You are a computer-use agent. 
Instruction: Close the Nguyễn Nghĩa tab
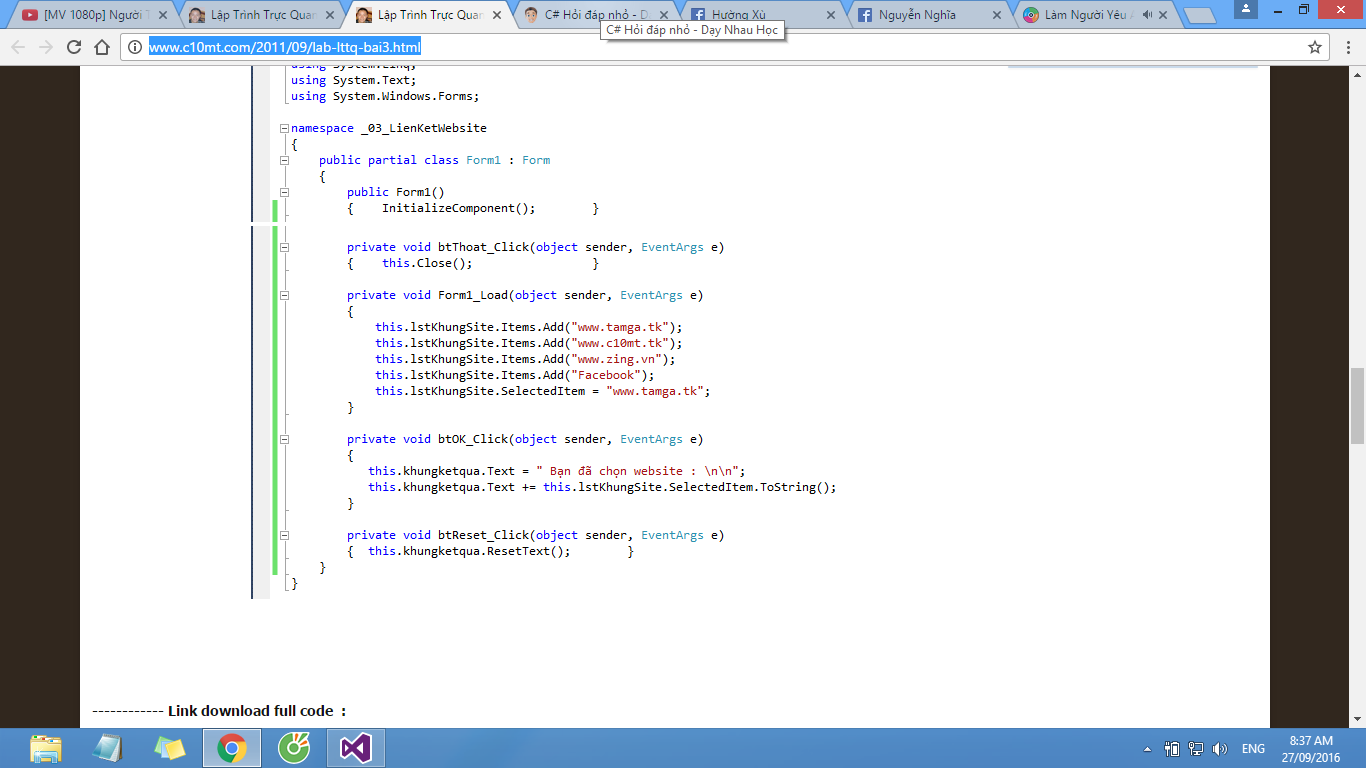[x=996, y=15]
